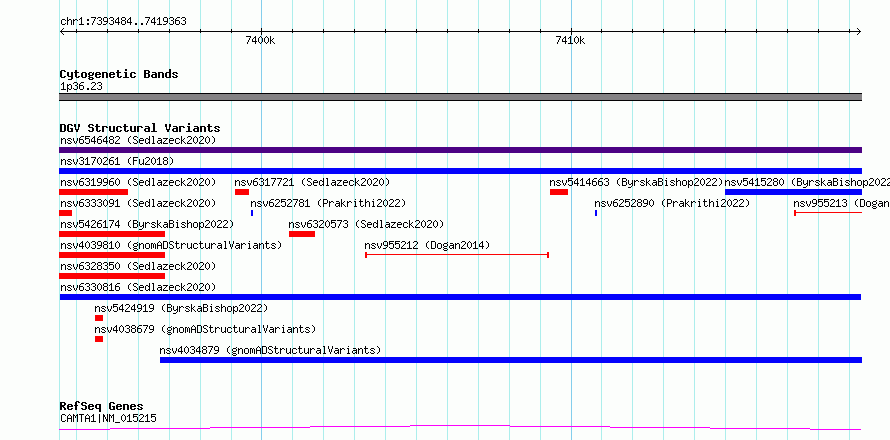Click the red bar under nsv5414663

point(559,192)
